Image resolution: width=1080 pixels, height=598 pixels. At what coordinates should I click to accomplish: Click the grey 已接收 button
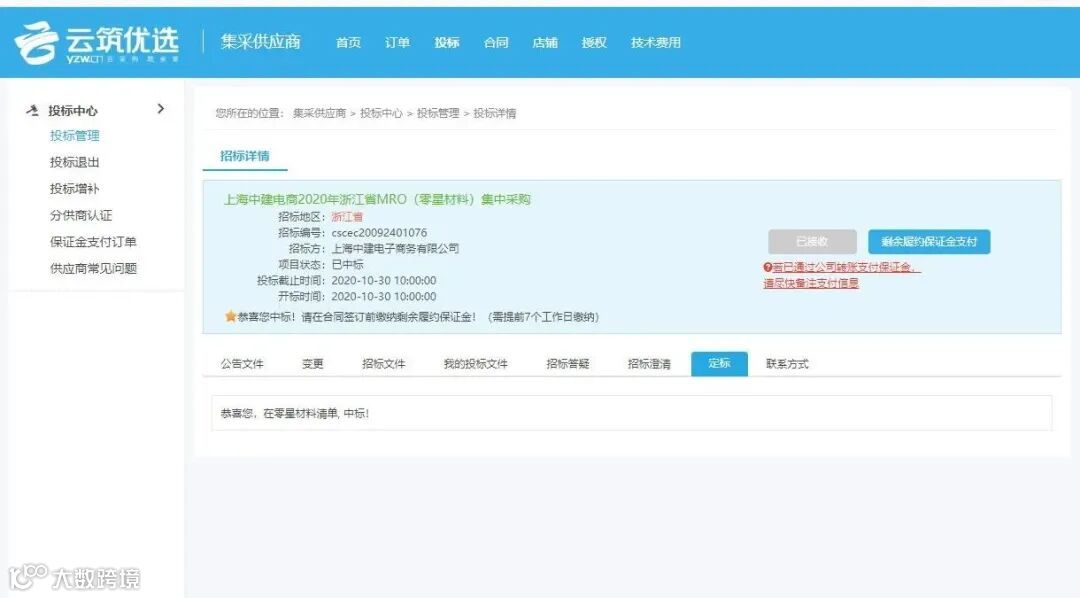coord(812,242)
